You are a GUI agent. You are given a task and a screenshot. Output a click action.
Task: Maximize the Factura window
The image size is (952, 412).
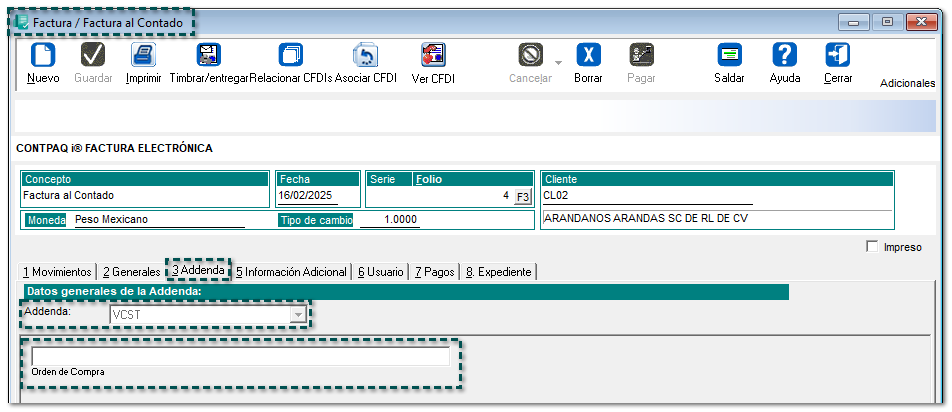[x=888, y=23]
